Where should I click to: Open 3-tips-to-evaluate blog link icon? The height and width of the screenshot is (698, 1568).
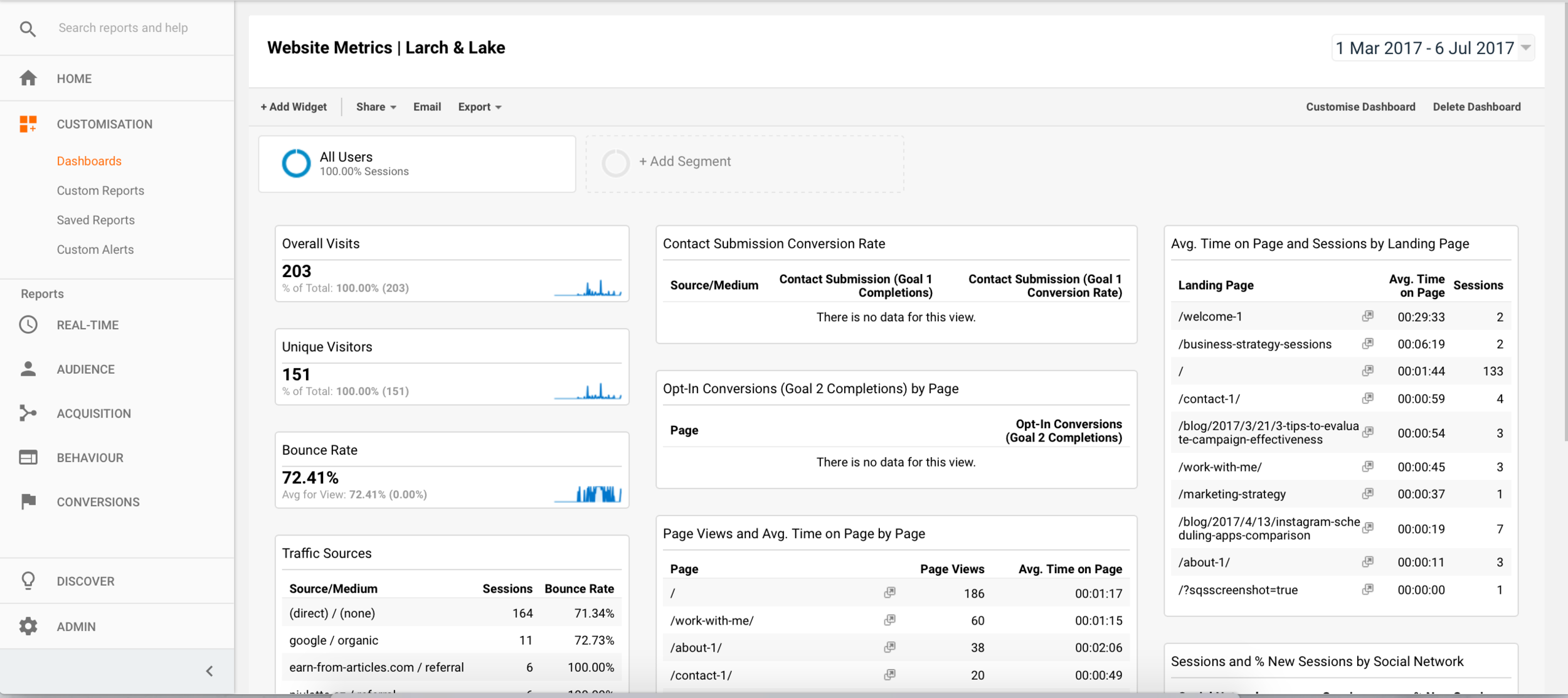[1368, 431]
